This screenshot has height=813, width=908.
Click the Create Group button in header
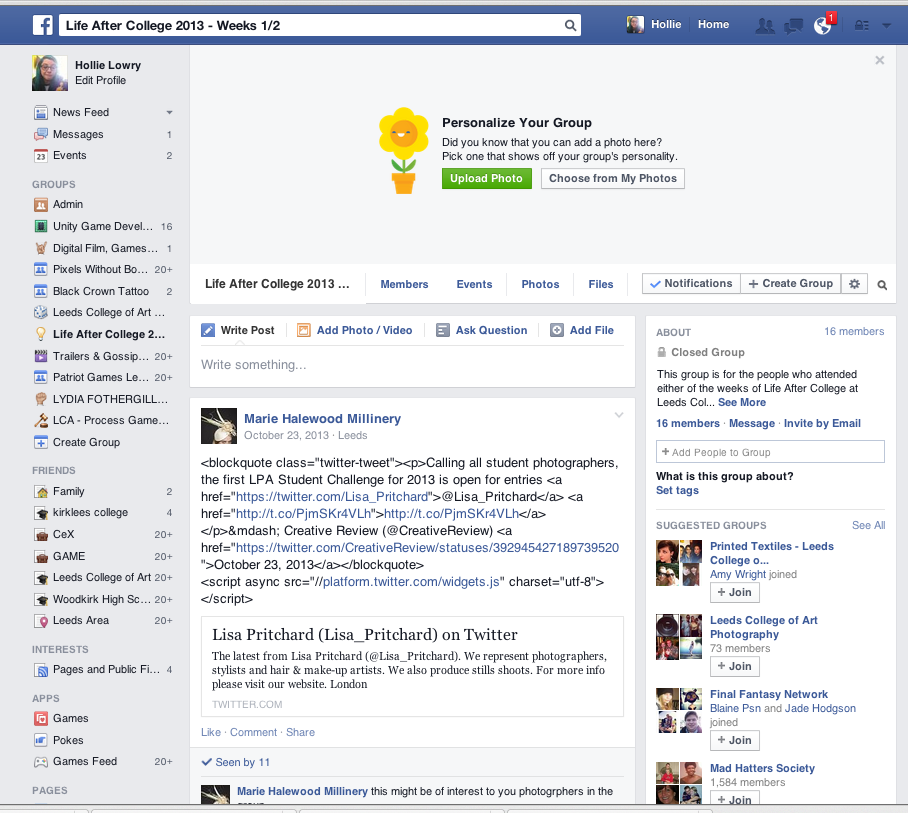pyautogui.click(x=790, y=284)
